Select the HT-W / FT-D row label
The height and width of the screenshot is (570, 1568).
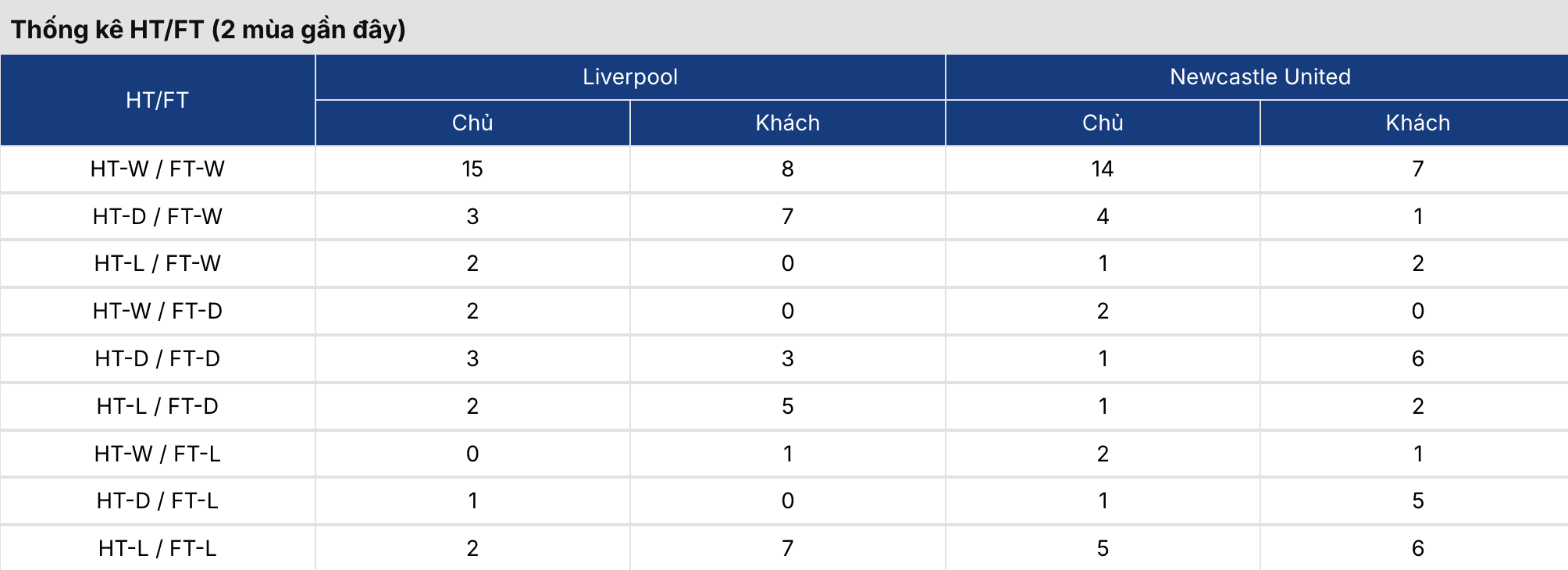coord(157,311)
